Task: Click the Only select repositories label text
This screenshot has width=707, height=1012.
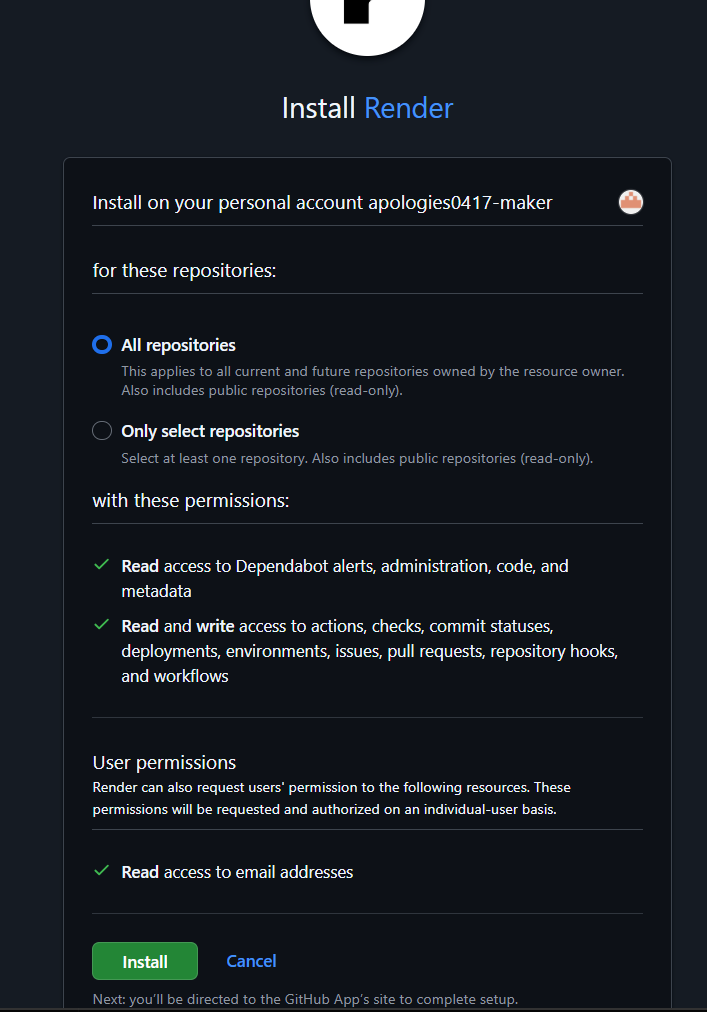Action: [210, 431]
